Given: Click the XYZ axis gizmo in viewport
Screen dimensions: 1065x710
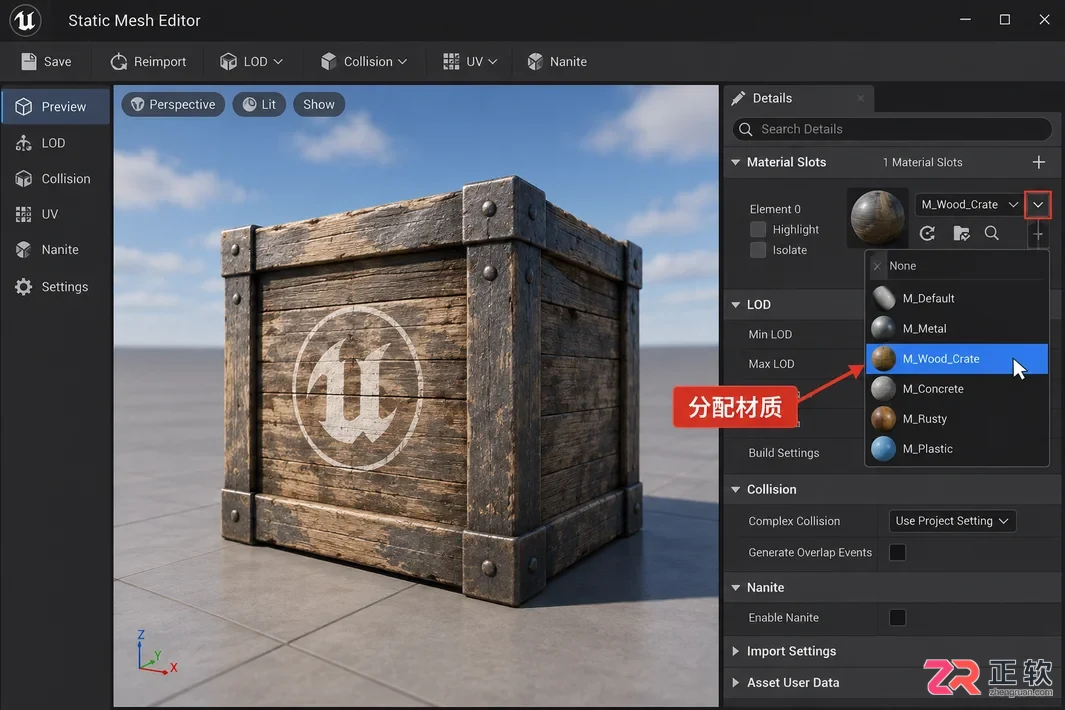Looking at the screenshot, I should click(156, 652).
